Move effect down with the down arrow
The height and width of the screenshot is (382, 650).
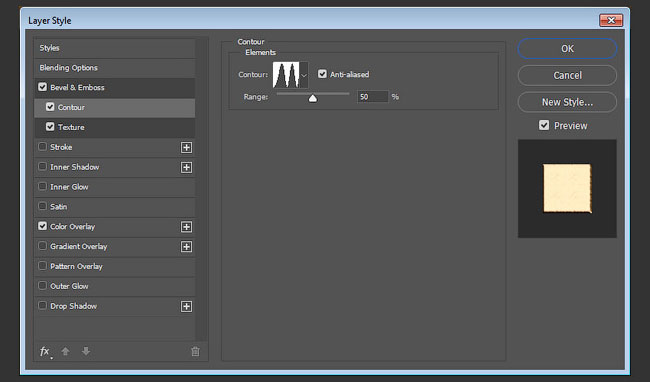pyautogui.click(x=86, y=351)
